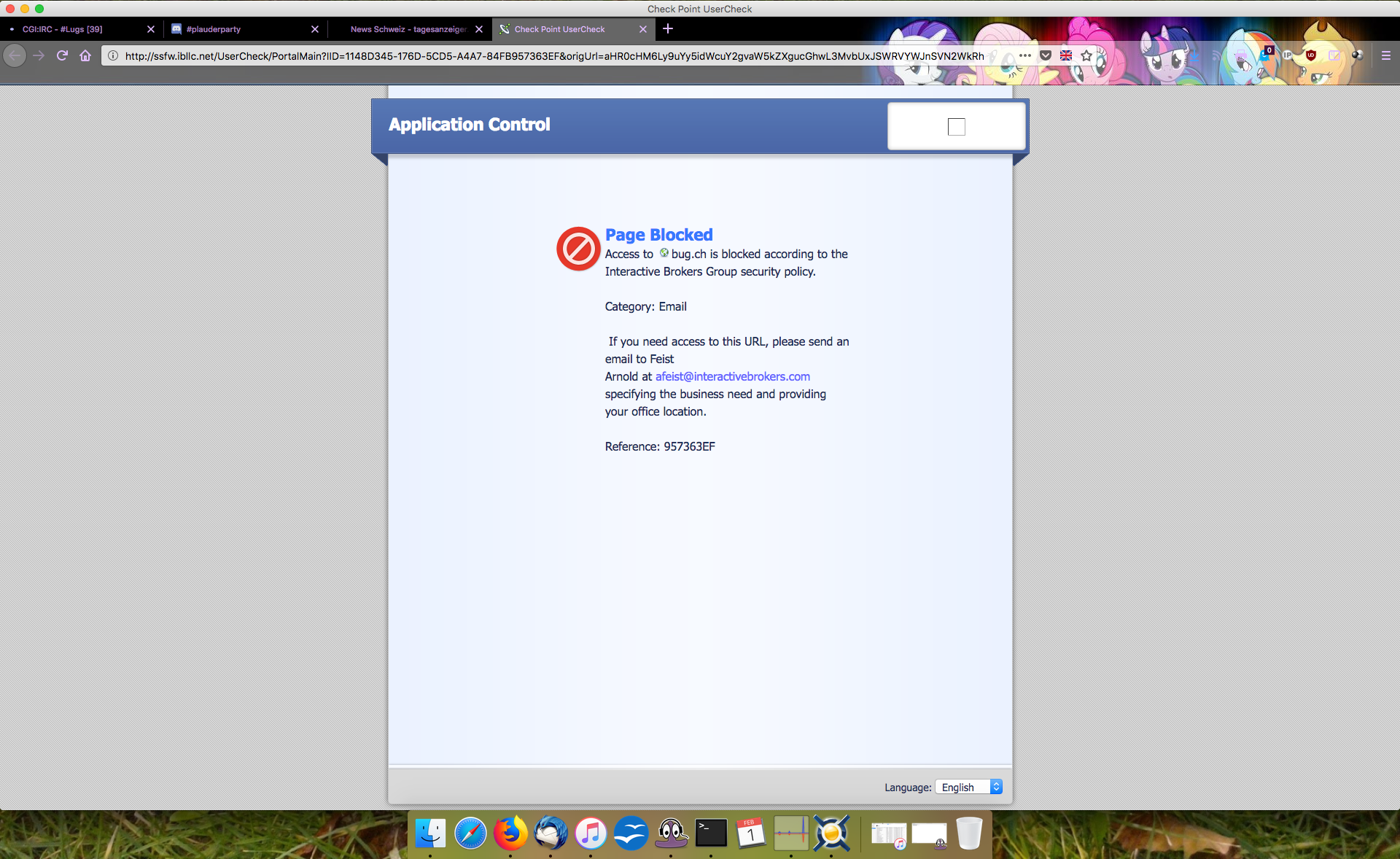This screenshot has width=1400, height=859.
Task: Show site information for this connection
Action: click(113, 55)
